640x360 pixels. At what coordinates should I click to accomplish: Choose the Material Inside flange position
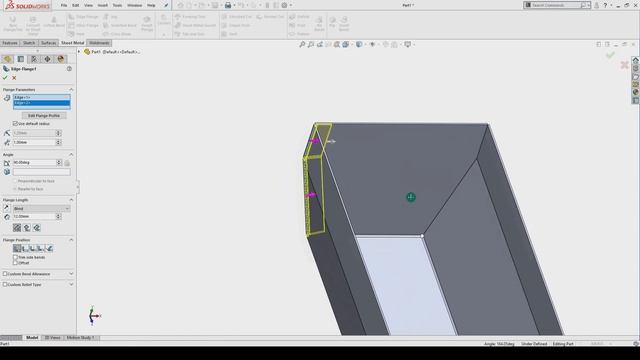(x=17, y=248)
